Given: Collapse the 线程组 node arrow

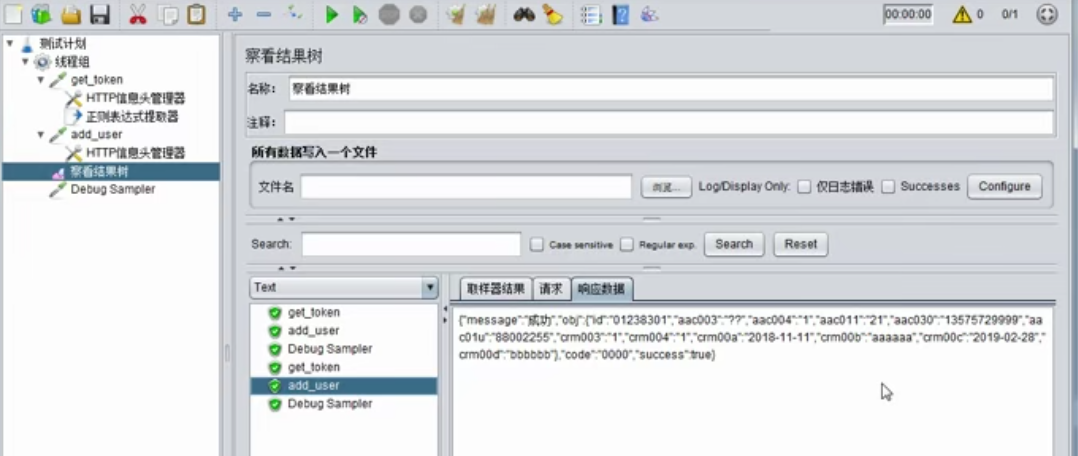Looking at the screenshot, I should pyautogui.click(x=25, y=61).
